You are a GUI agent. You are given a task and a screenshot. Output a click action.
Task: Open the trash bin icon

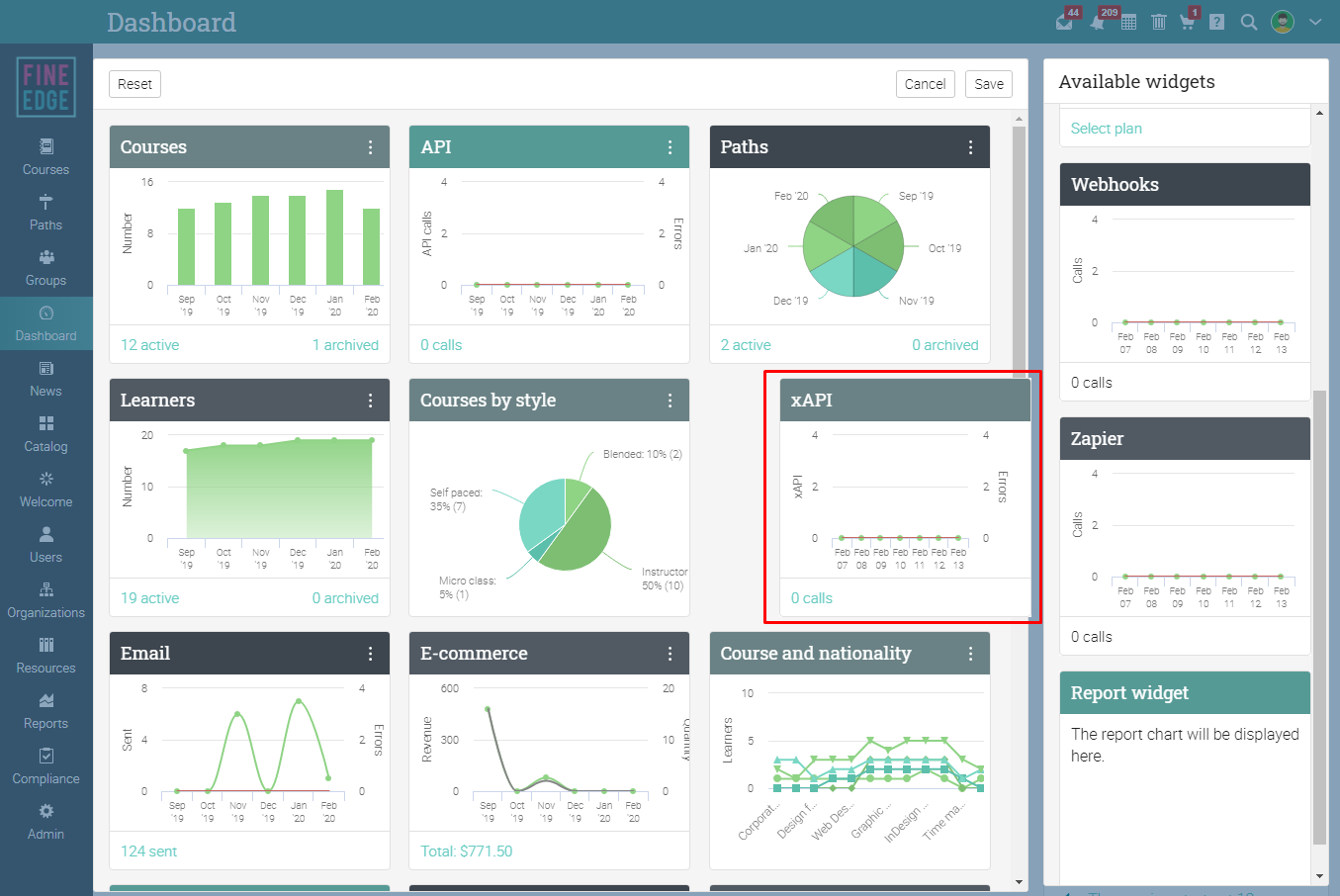[1159, 22]
